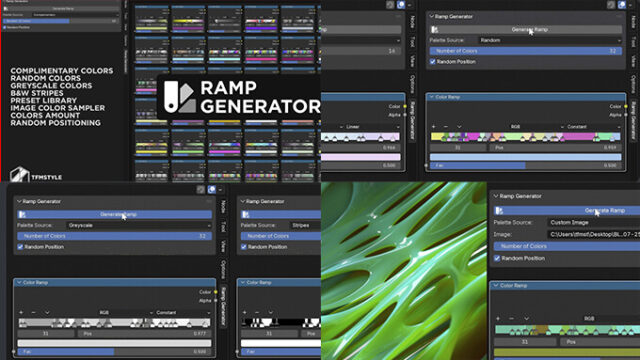640x360 pixels.
Task: Click the add color stop plus icon in Greyscale ramp
Action: click(x=21, y=313)
